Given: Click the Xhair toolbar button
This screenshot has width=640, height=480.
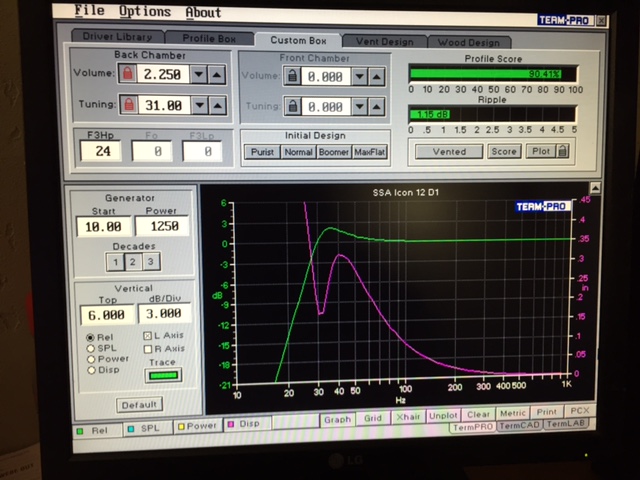Looking at the screenshot, I should [408, 417].
